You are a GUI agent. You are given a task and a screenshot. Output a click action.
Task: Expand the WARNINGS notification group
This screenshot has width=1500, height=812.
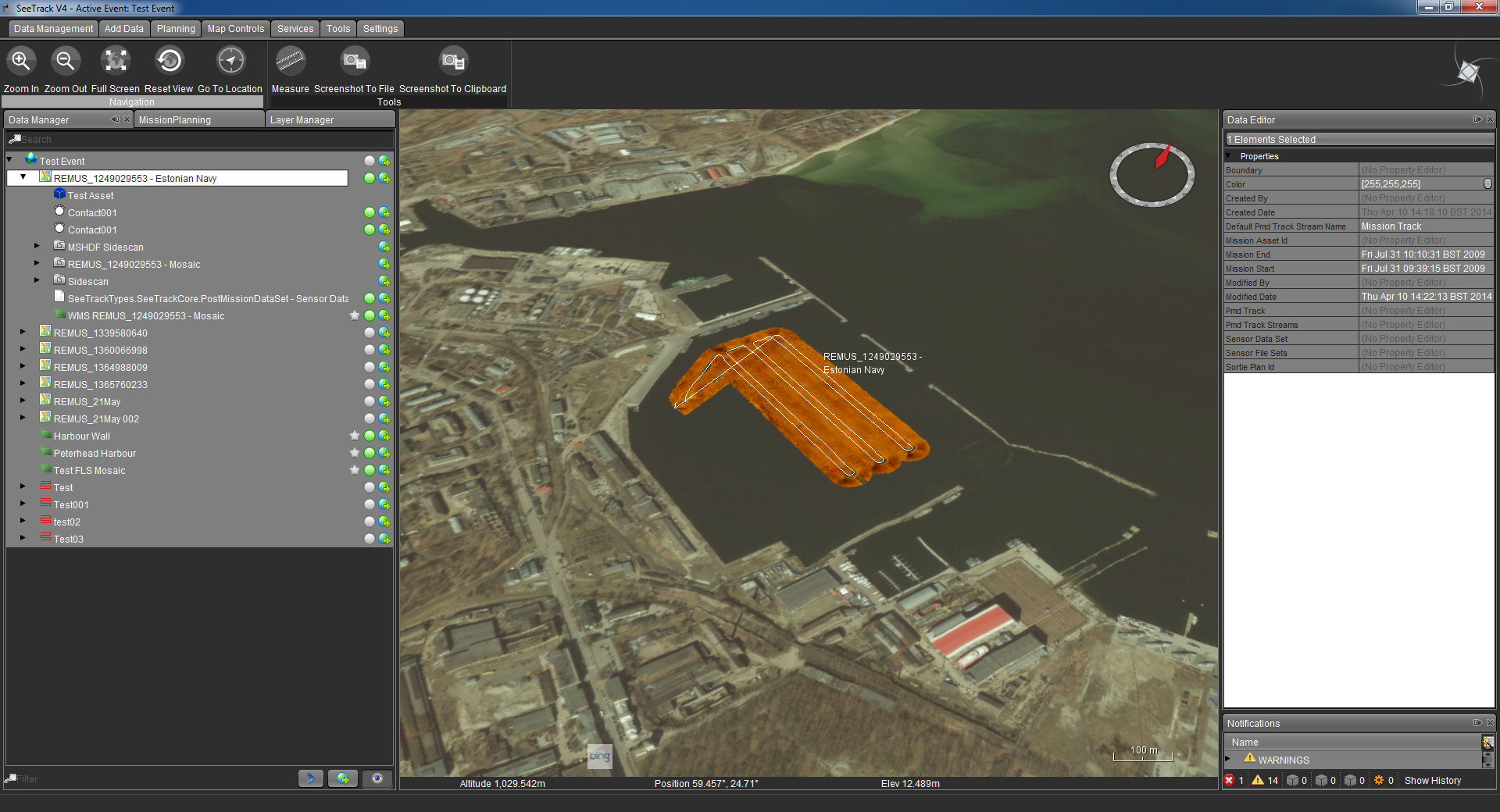1228,759
